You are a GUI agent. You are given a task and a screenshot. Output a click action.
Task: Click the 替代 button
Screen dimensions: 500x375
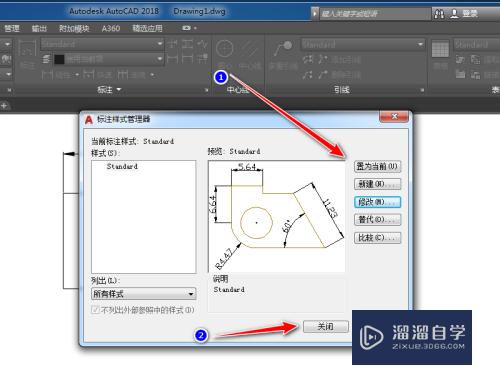(x=377, y=220)
